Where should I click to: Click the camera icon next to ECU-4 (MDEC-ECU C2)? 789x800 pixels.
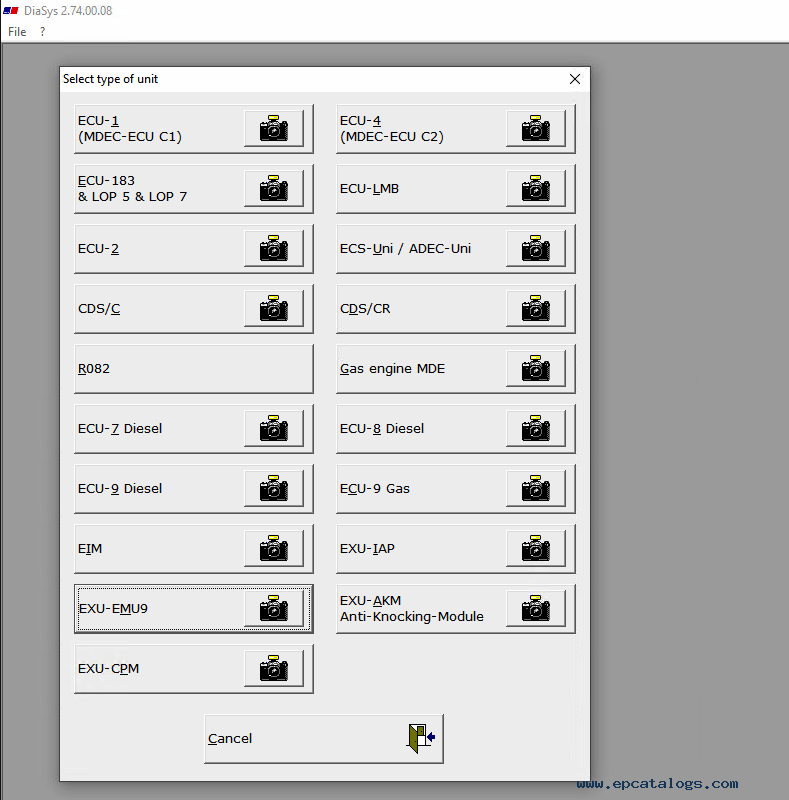(535, 129)
